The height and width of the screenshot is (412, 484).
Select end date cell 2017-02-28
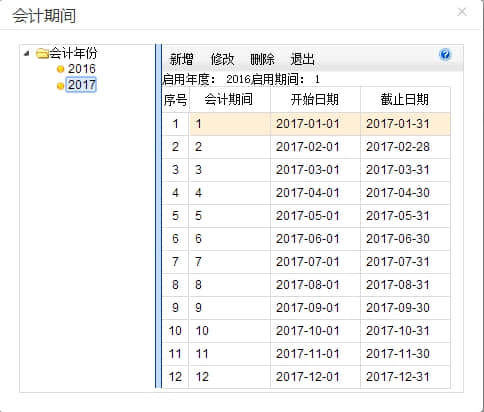click(x=405, y=147)
